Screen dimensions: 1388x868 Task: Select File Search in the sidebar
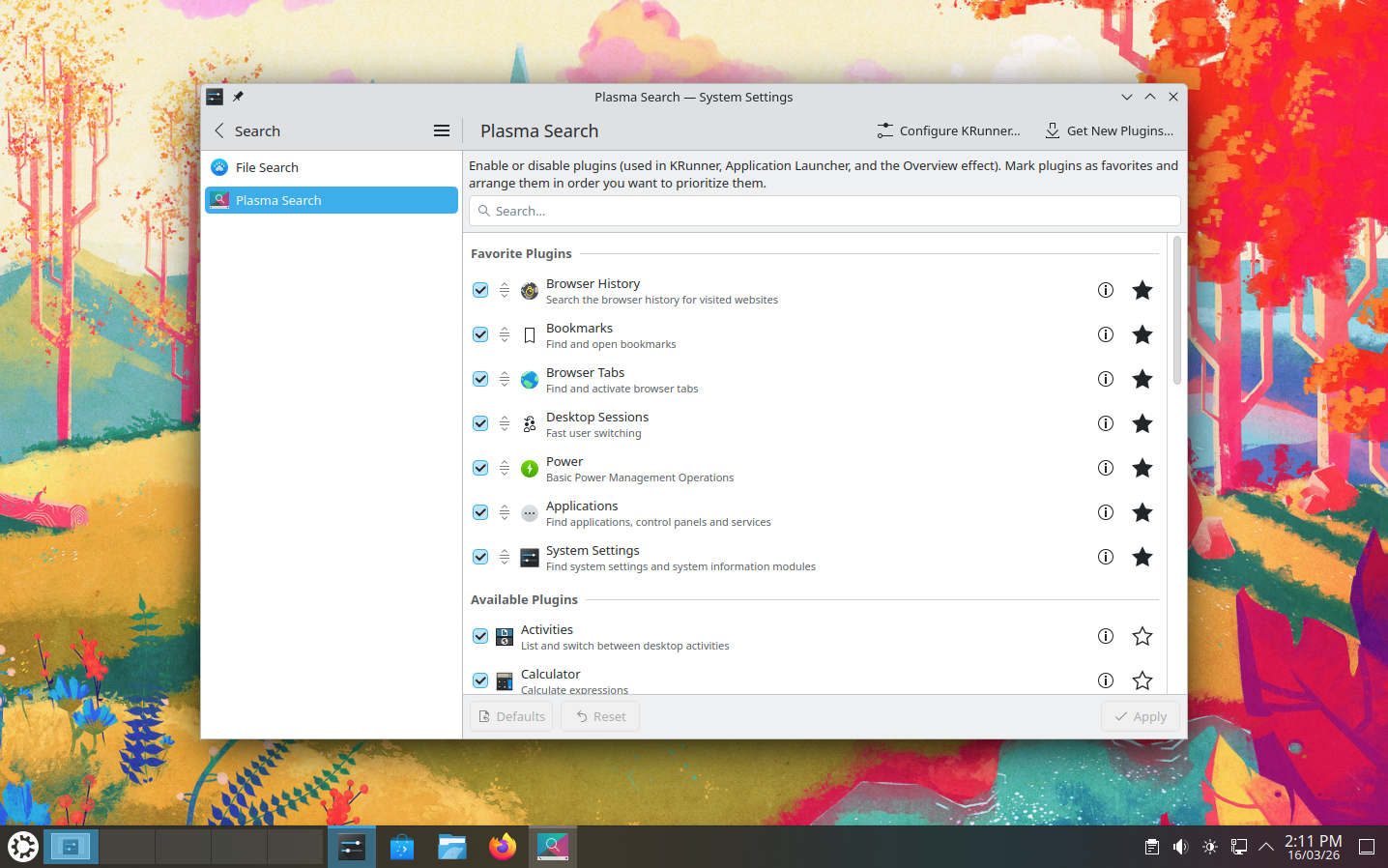pyautogui.click(x=332, y=167)
